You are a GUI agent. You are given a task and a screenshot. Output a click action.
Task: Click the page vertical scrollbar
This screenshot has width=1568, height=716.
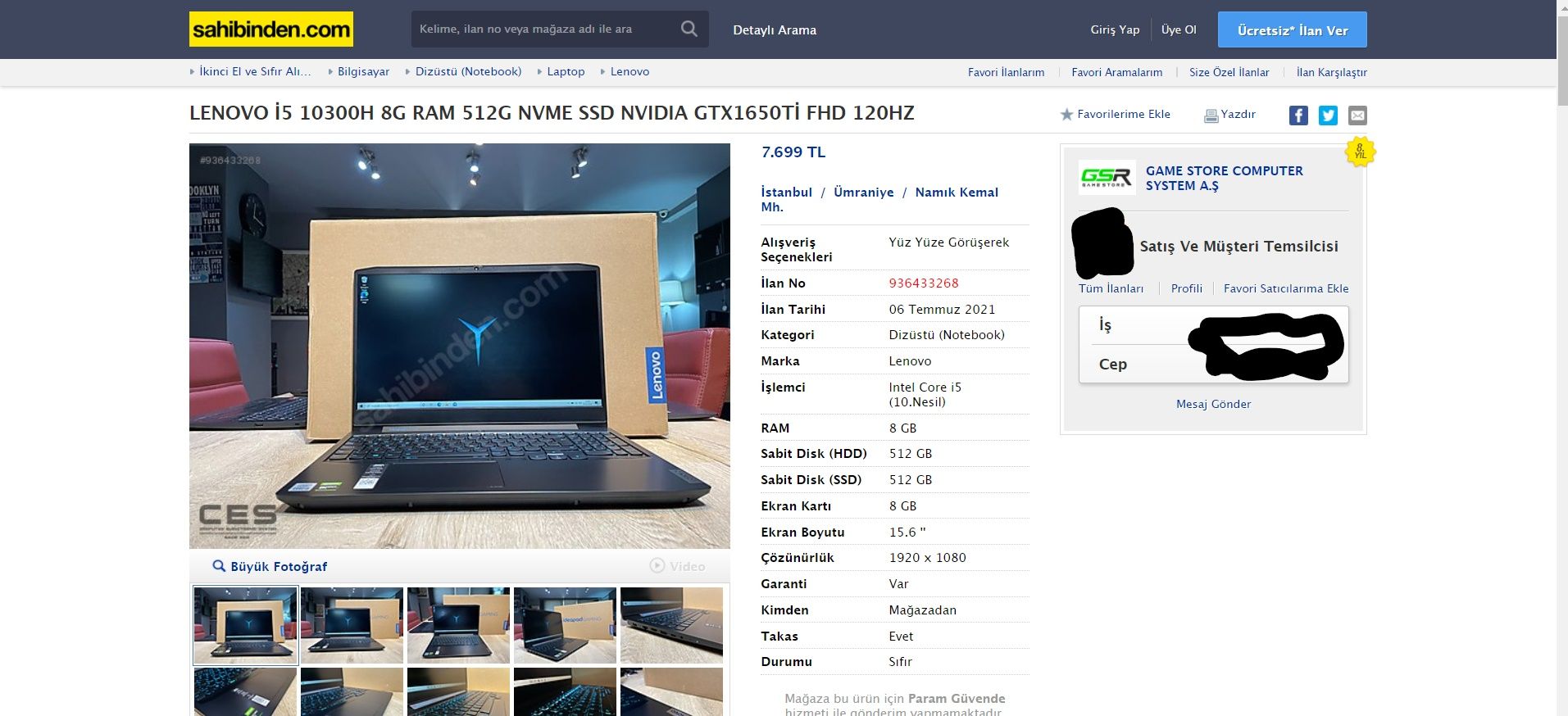tap(1562, 358)
